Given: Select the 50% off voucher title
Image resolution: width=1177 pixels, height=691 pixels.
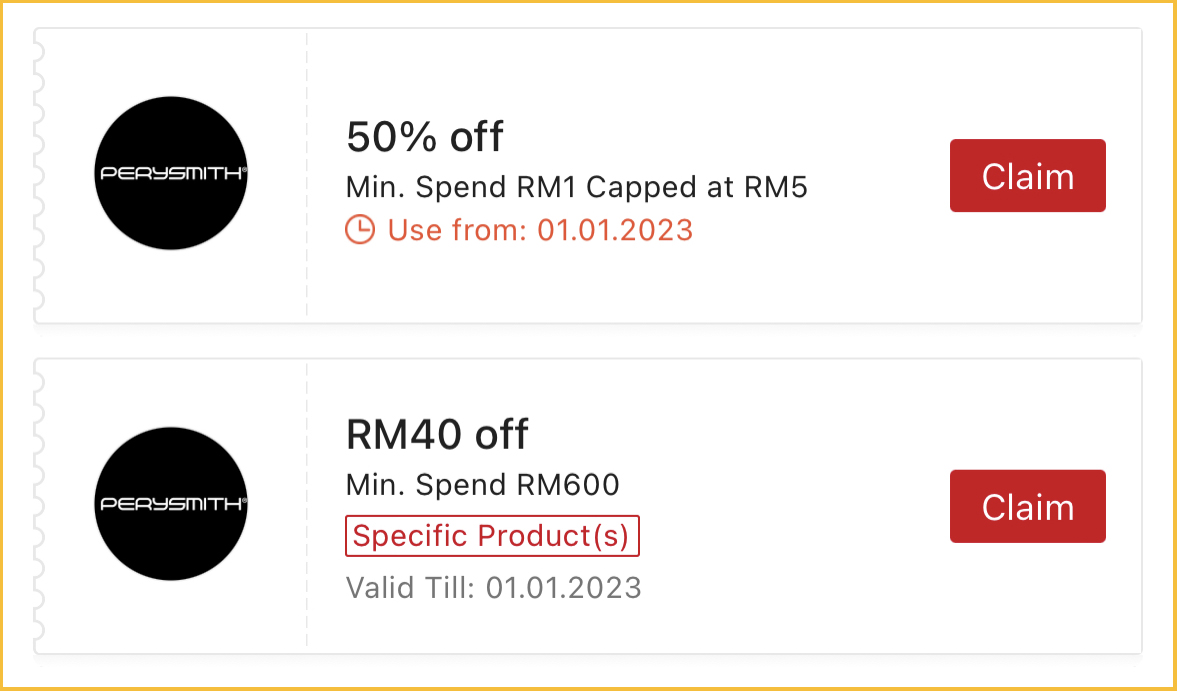Looking at the screenshot, I should click(x=424, y=137).
